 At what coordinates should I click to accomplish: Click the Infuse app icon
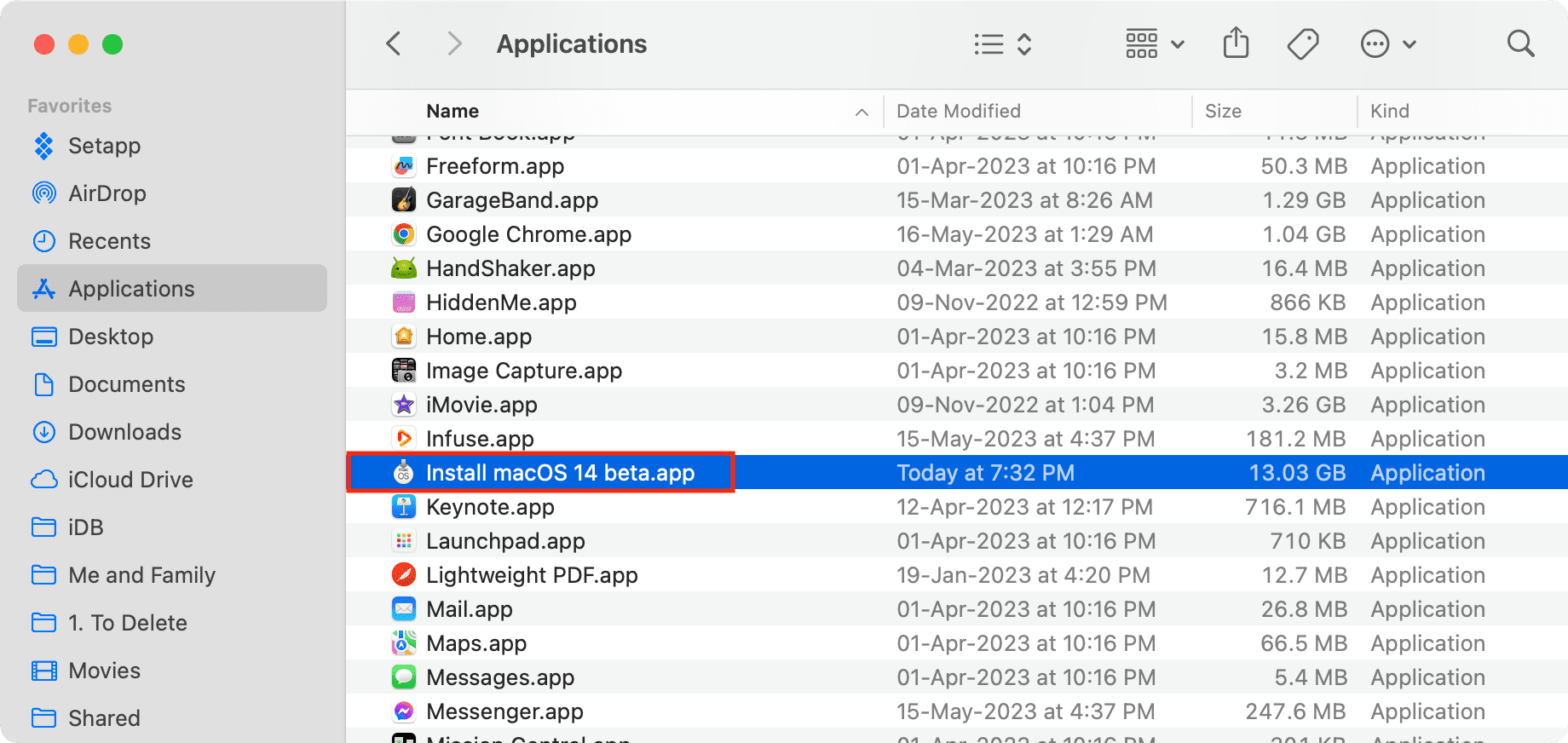(x=404, y=439)
